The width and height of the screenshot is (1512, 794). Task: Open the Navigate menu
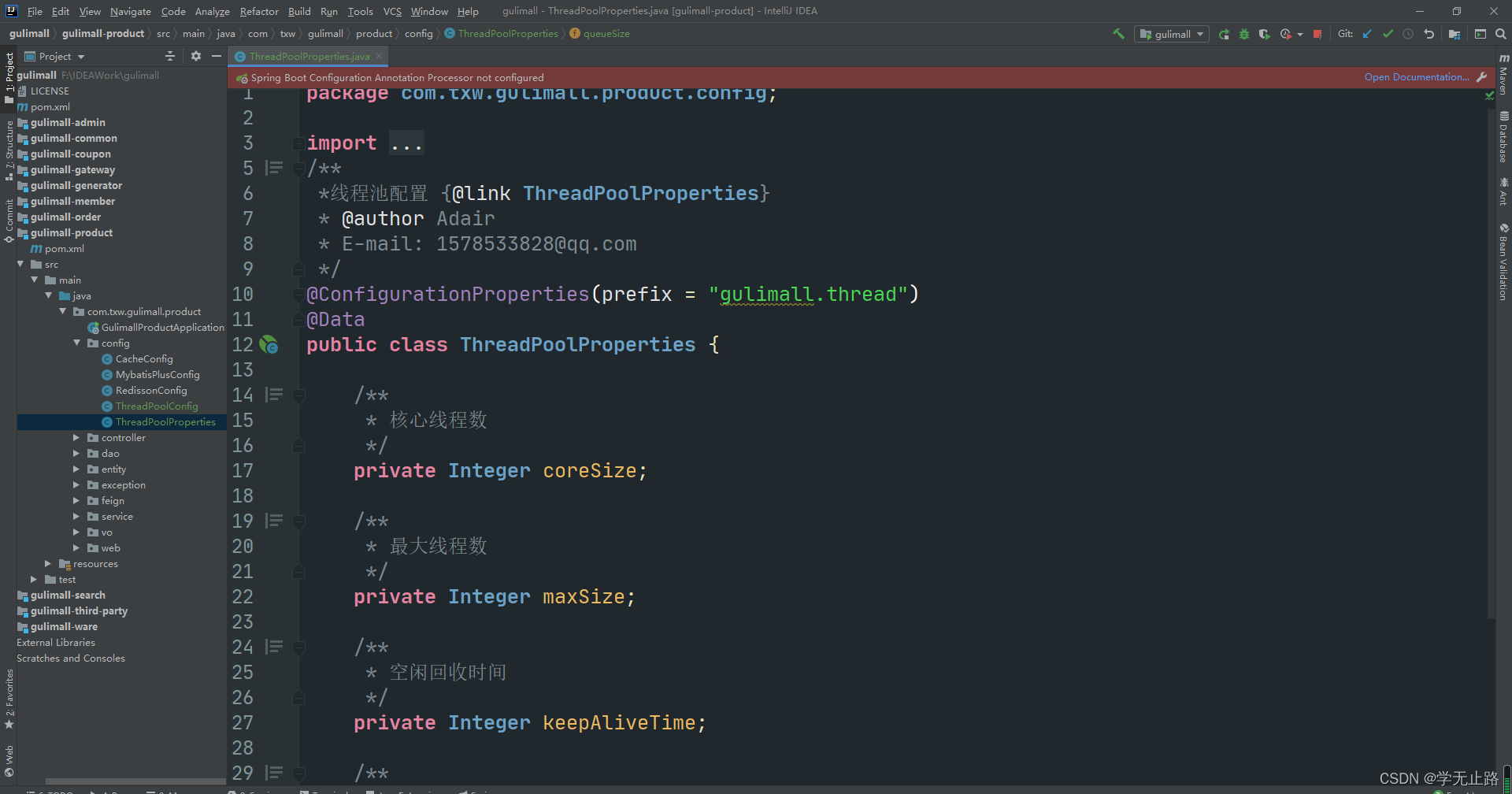coord(131,11)
